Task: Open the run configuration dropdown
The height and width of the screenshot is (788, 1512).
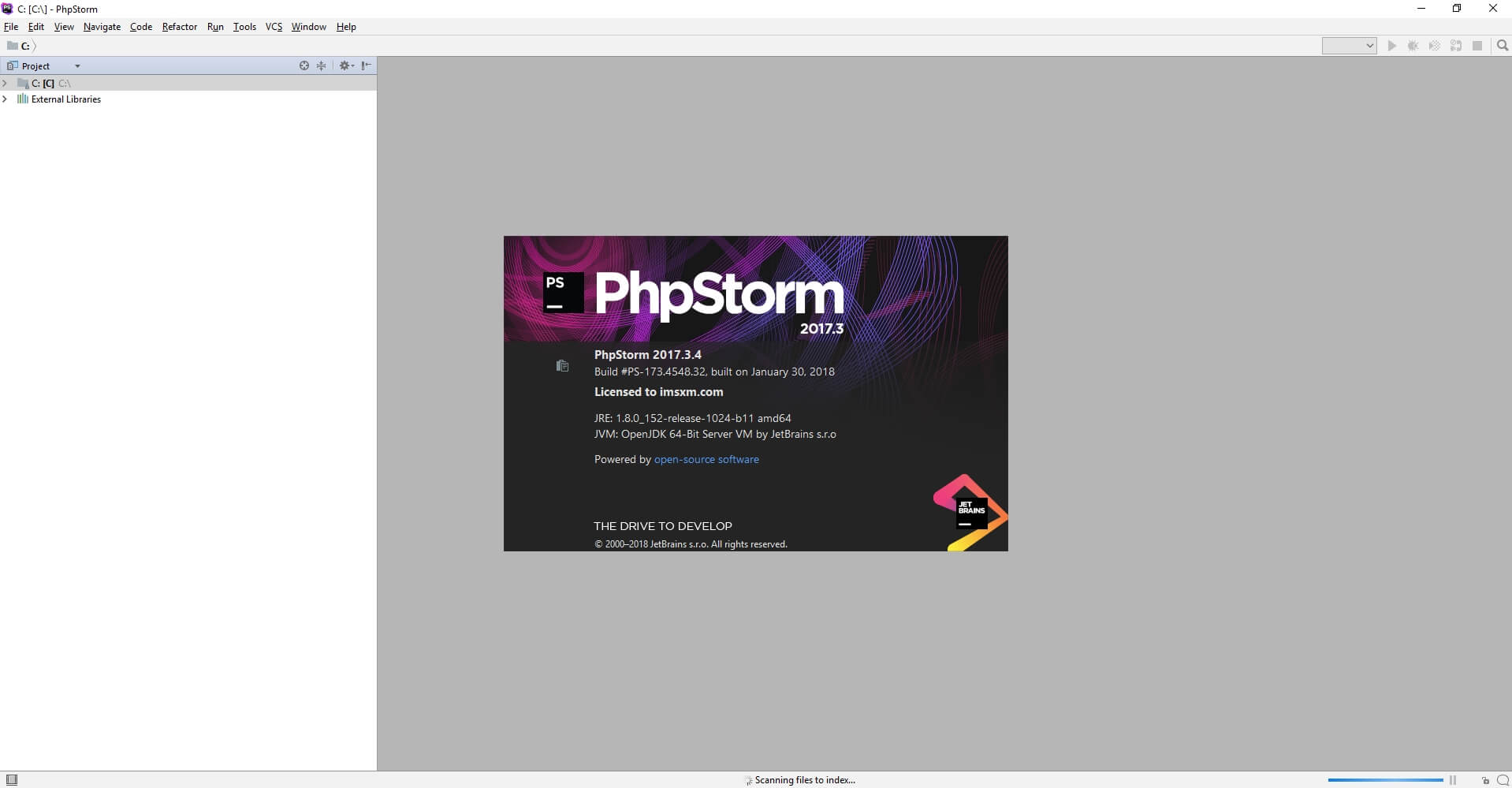Action: (x=1349, y=46)
